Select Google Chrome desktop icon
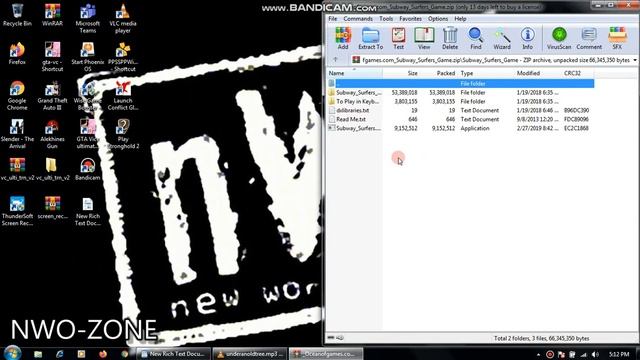 (17, 96)
